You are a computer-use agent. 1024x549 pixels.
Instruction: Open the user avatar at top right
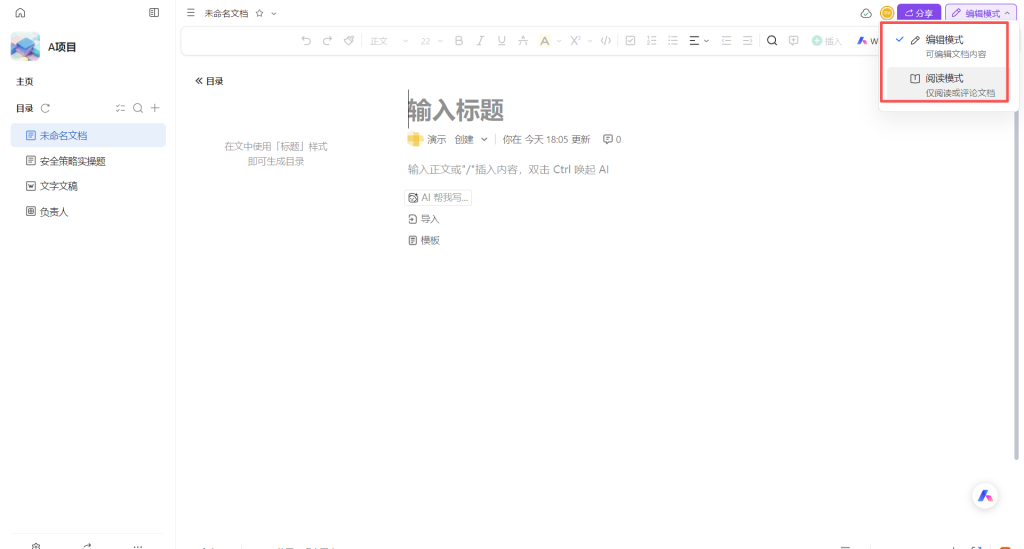click(x=887, y=13)
